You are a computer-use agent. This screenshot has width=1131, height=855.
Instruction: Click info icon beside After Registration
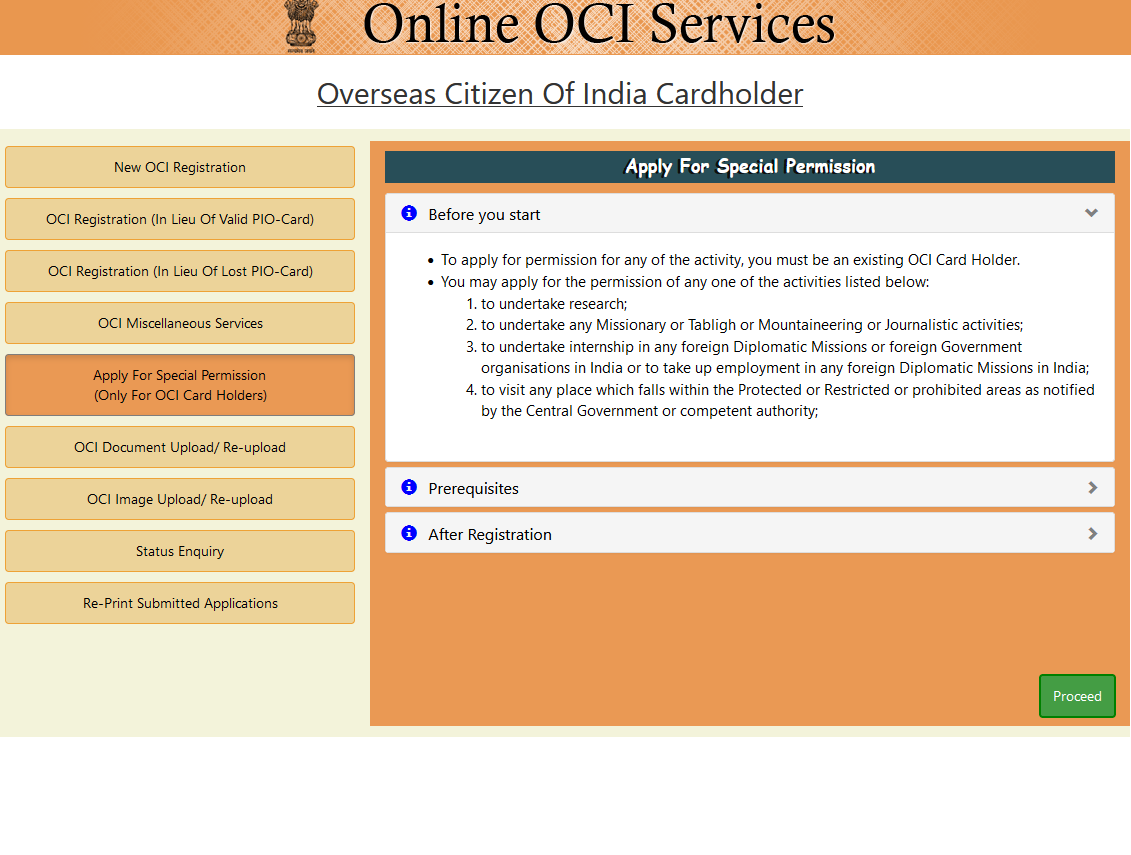[x=409, y=534]
